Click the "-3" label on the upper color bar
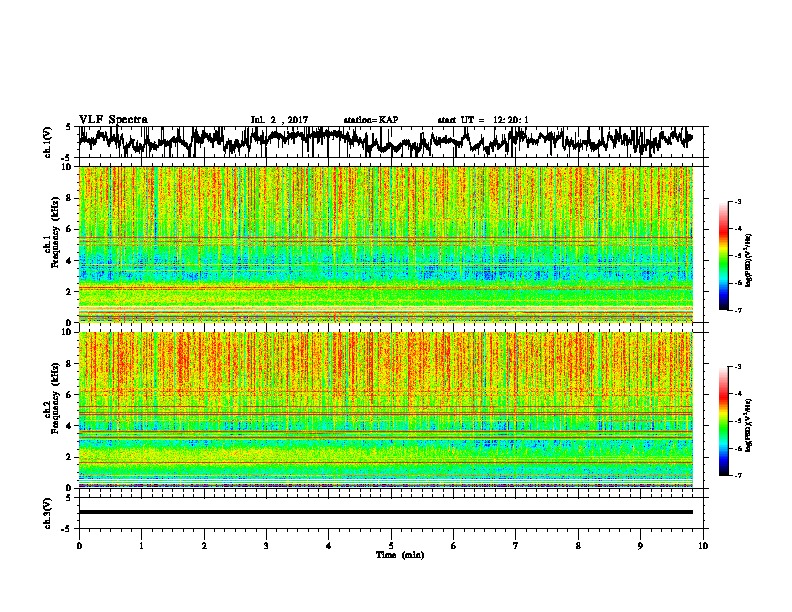Image resolution: width=792 pixels, height=612 pixels. (x=737, y=201)
